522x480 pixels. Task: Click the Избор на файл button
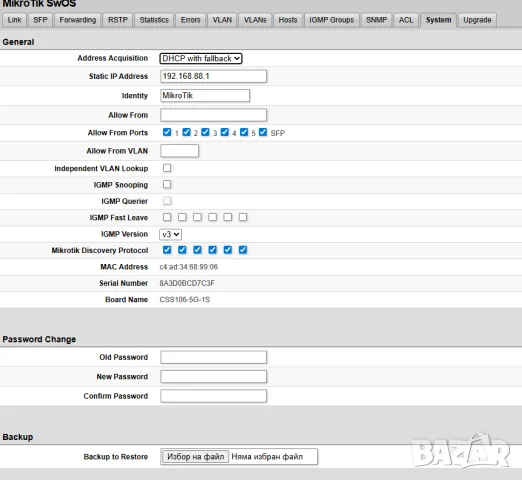(x=195, y=457)
